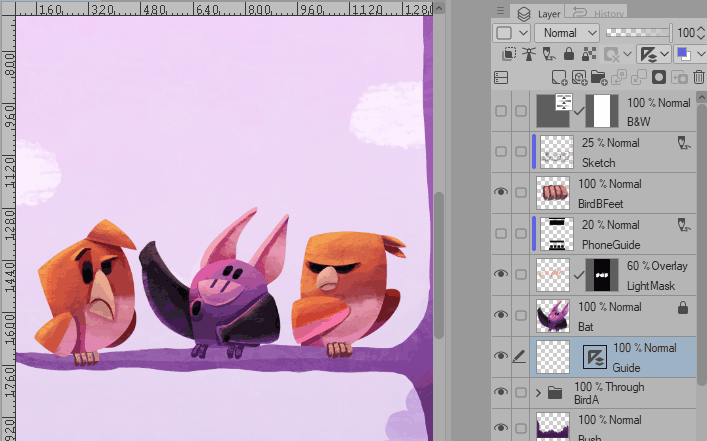Delete layer with trash can icon
The image size is (707, 441).
coord(697,77)
